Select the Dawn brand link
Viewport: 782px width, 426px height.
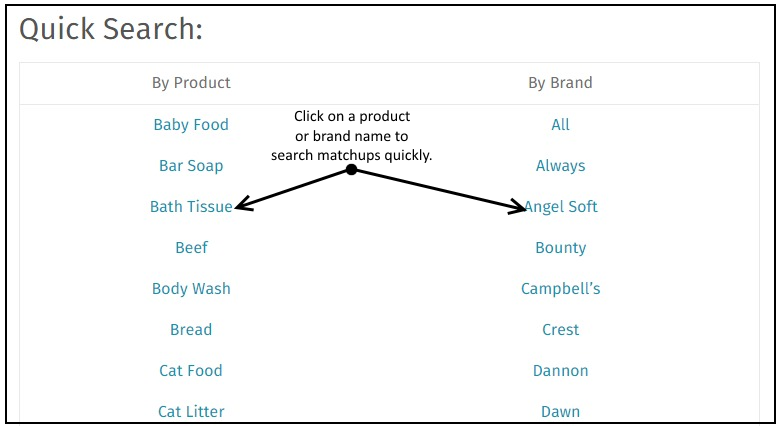pyautogui.click(x=561, y=411)
